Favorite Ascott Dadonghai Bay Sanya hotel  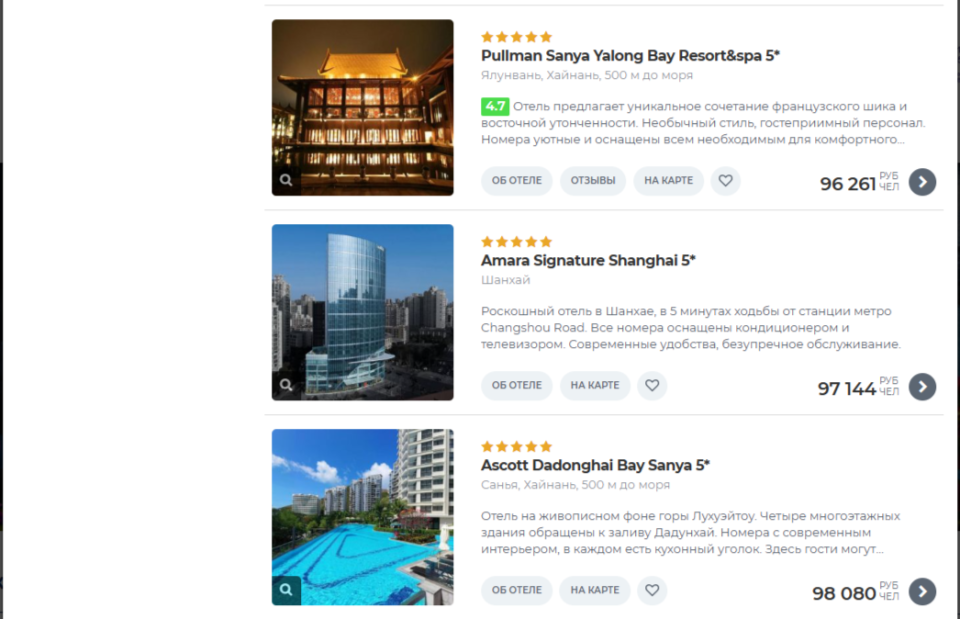(652, 590)
